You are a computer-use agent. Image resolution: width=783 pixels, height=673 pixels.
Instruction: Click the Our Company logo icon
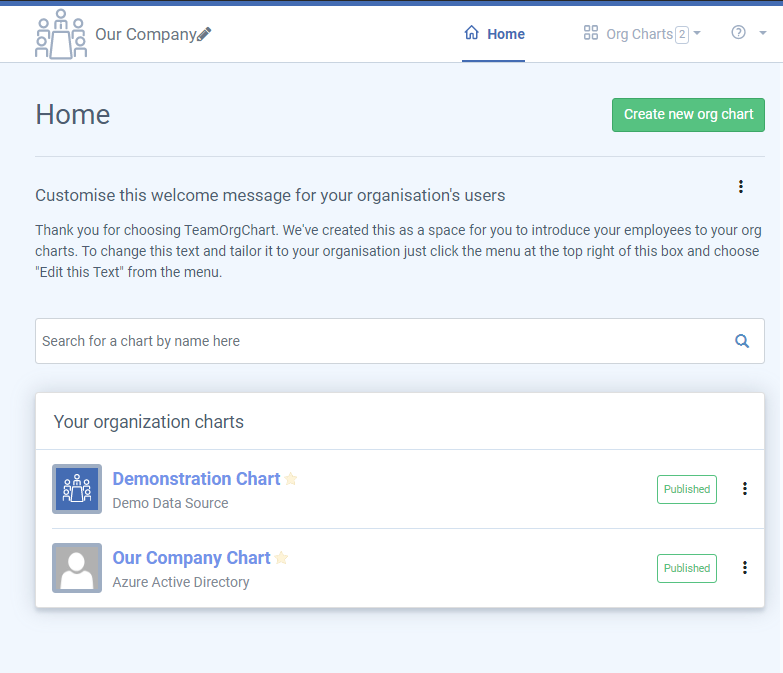(x=61, y=34)
